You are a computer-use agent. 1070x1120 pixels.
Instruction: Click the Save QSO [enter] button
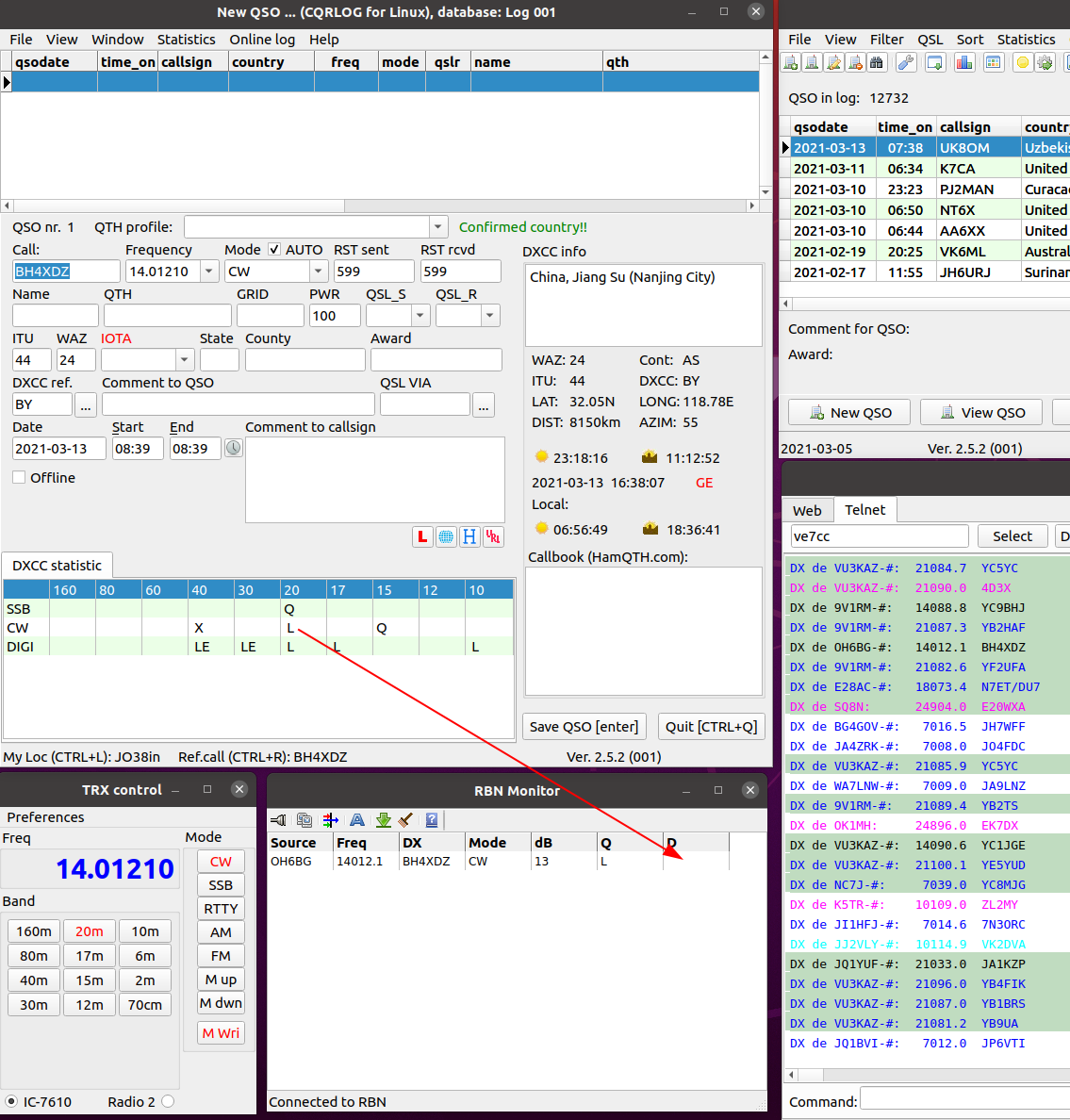coord(584,727)
